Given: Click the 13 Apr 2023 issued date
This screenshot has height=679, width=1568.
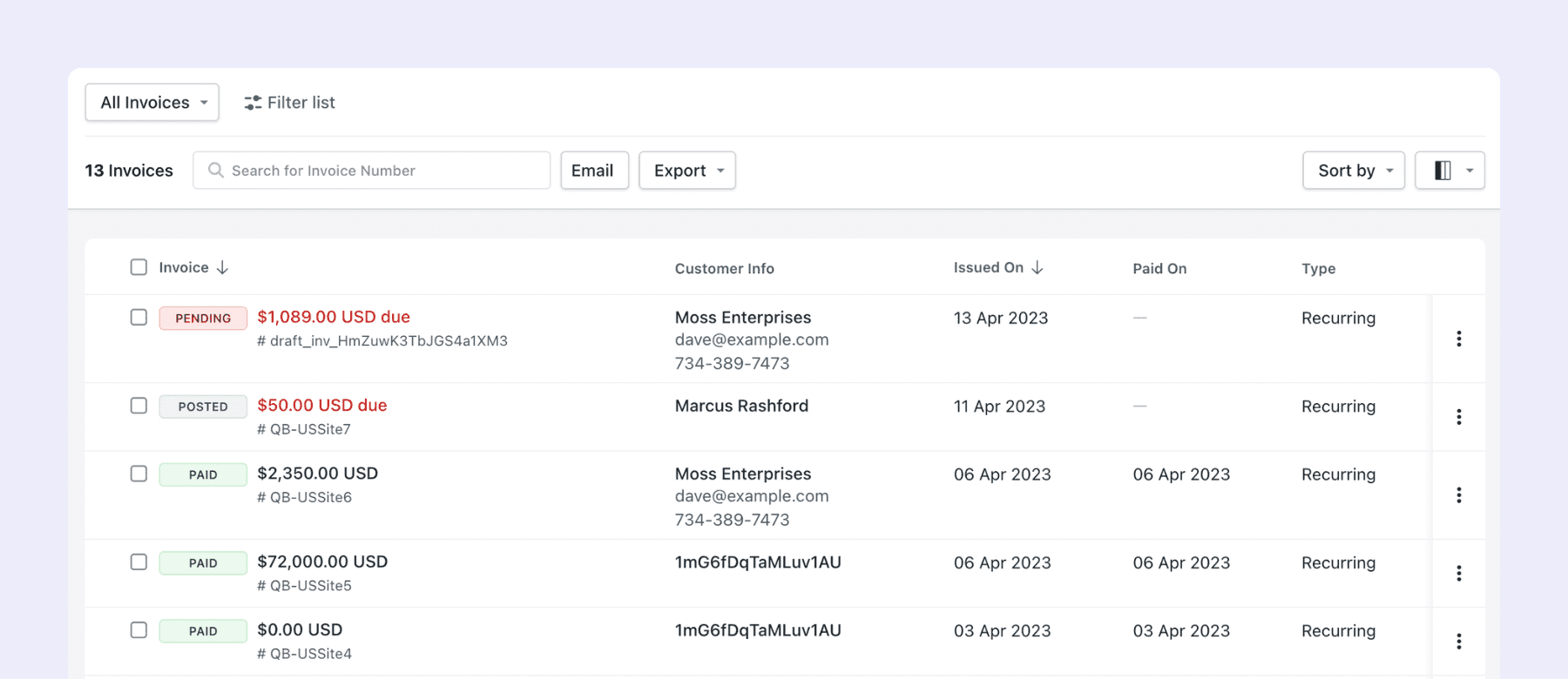Looking at the screenshot, I should 1001,318.
